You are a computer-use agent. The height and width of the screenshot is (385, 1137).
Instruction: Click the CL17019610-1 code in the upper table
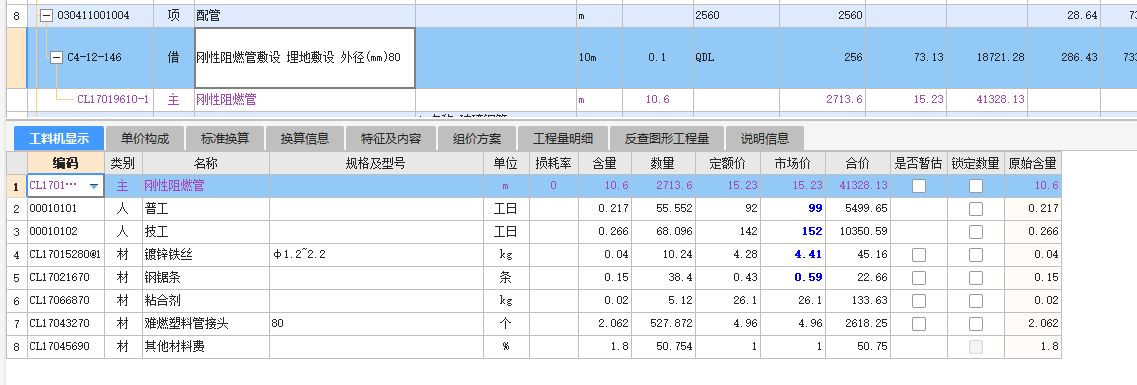113,99
